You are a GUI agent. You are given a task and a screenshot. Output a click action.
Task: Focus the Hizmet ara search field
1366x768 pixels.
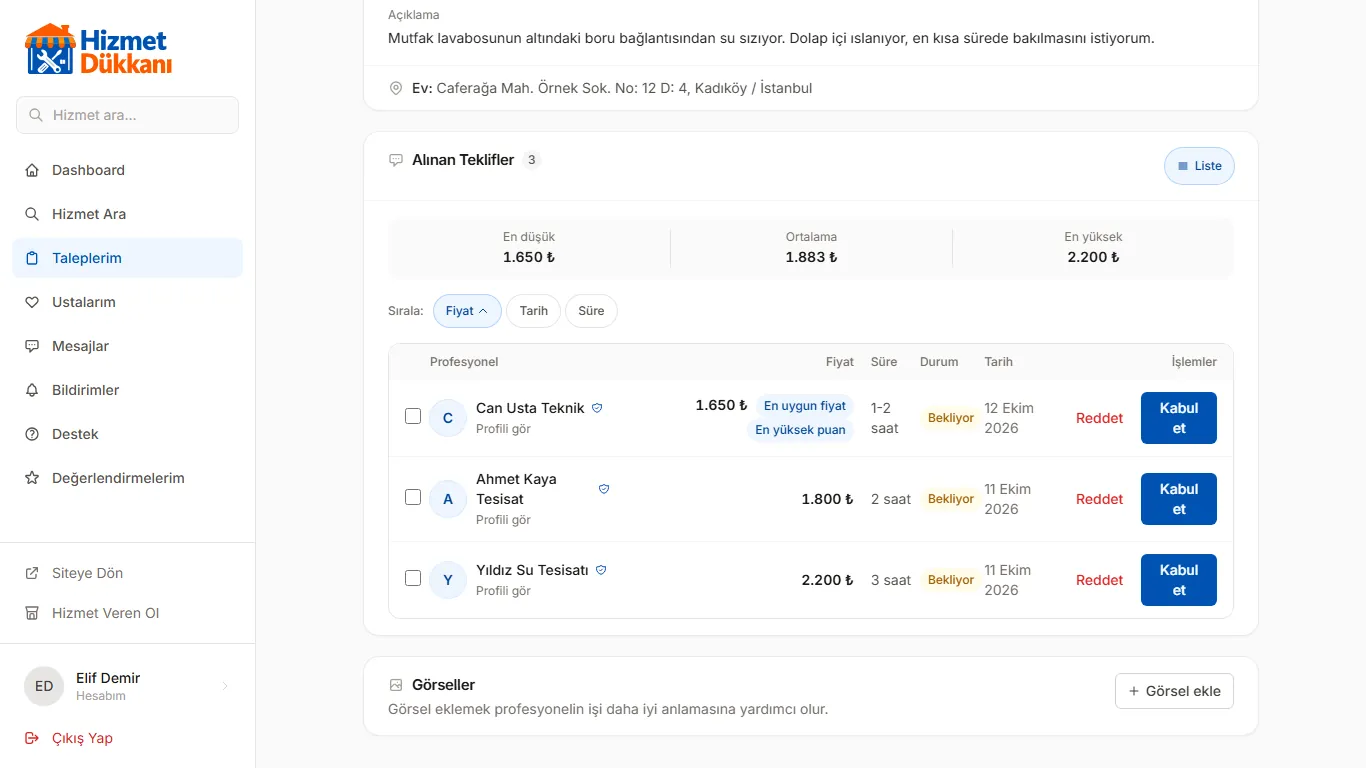[128, 115]
